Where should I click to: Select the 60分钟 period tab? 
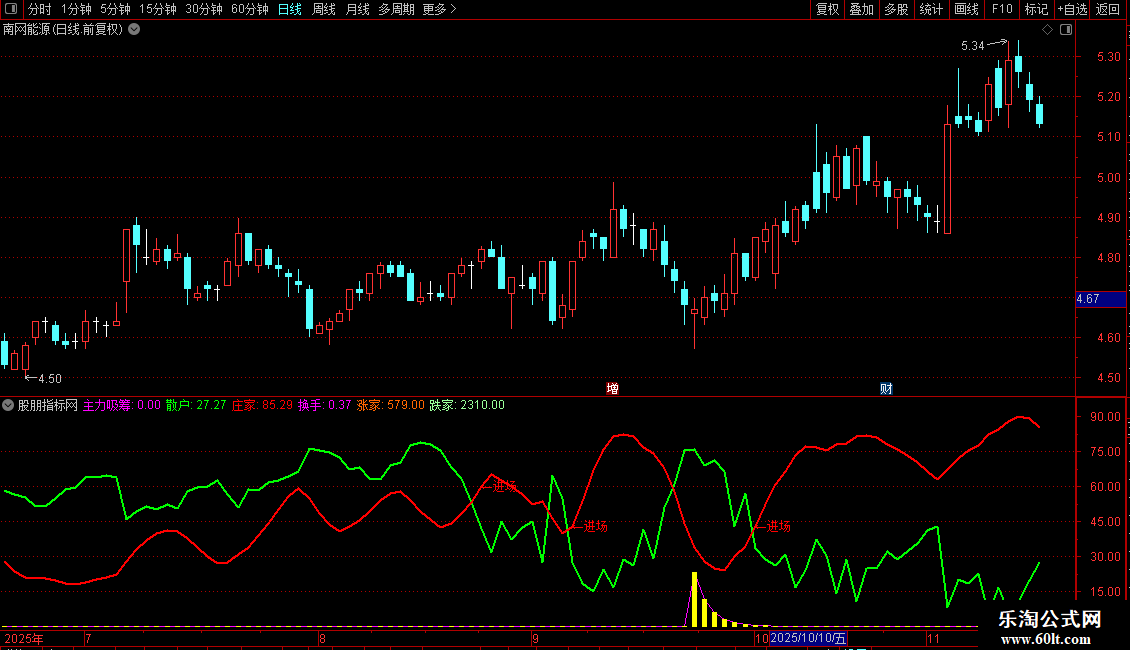[250, 9]
